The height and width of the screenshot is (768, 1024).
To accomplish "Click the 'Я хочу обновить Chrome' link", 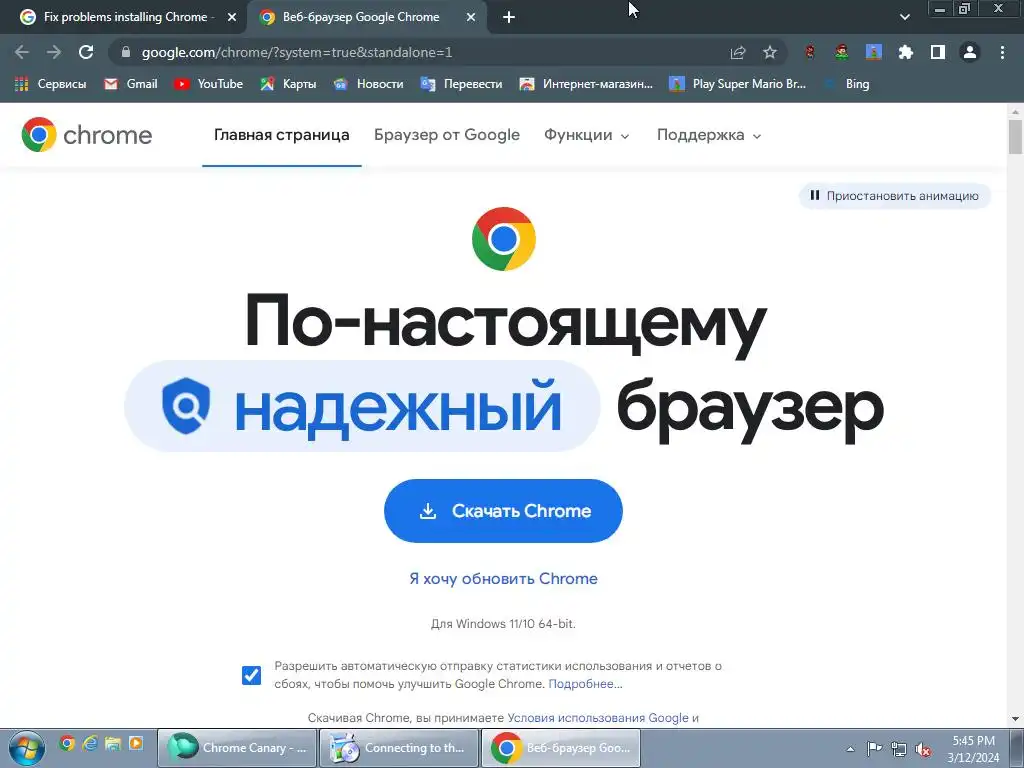I will coord(503,579).
